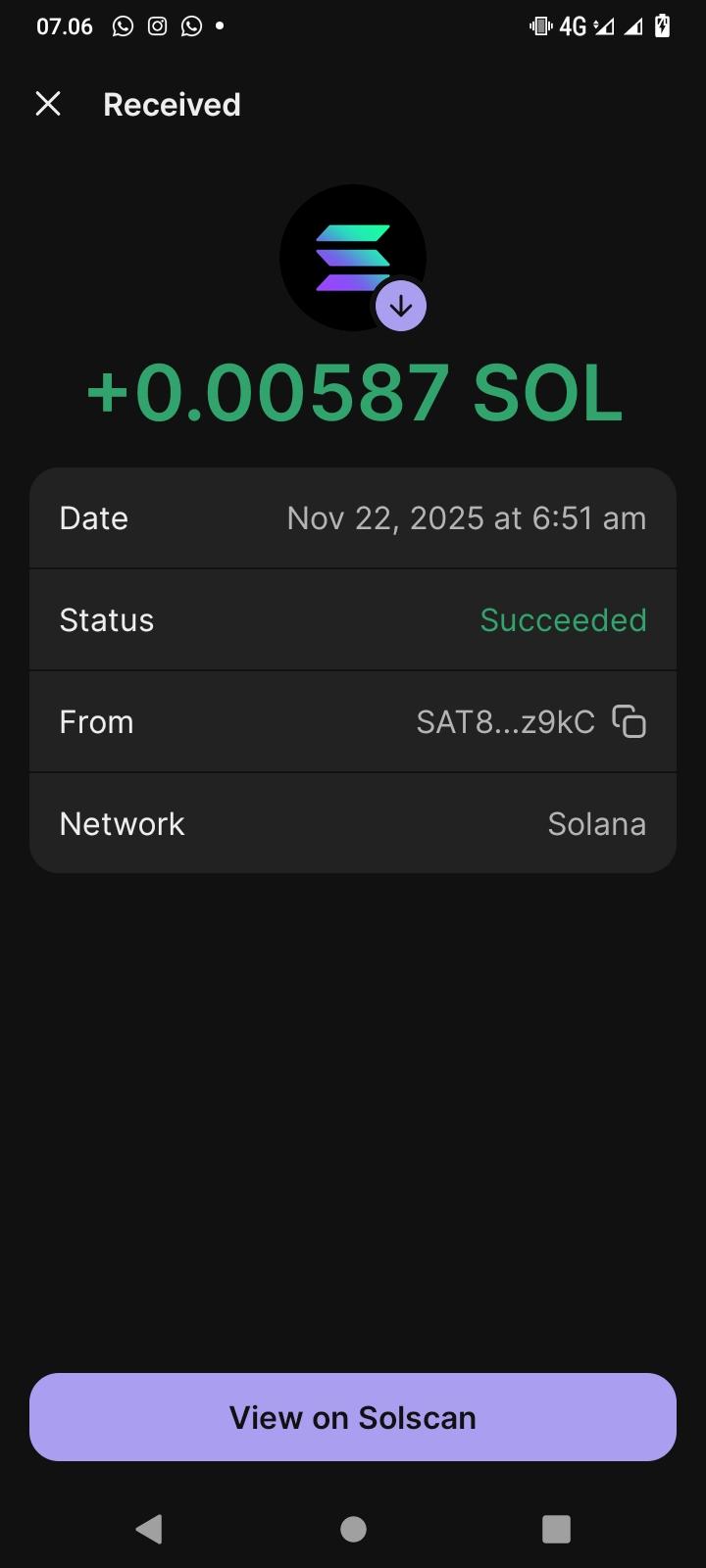Viewport: 706px width, 1568px height.
Task: Select the Network Solana row
Action: click(353, 823)
